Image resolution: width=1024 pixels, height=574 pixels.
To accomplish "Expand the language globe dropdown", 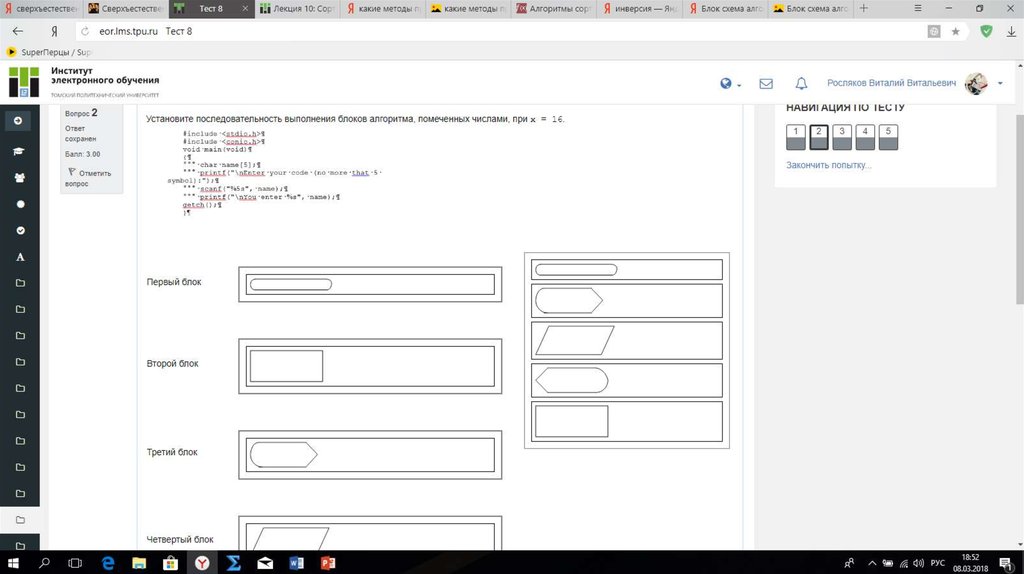I will tap(731, 84).
